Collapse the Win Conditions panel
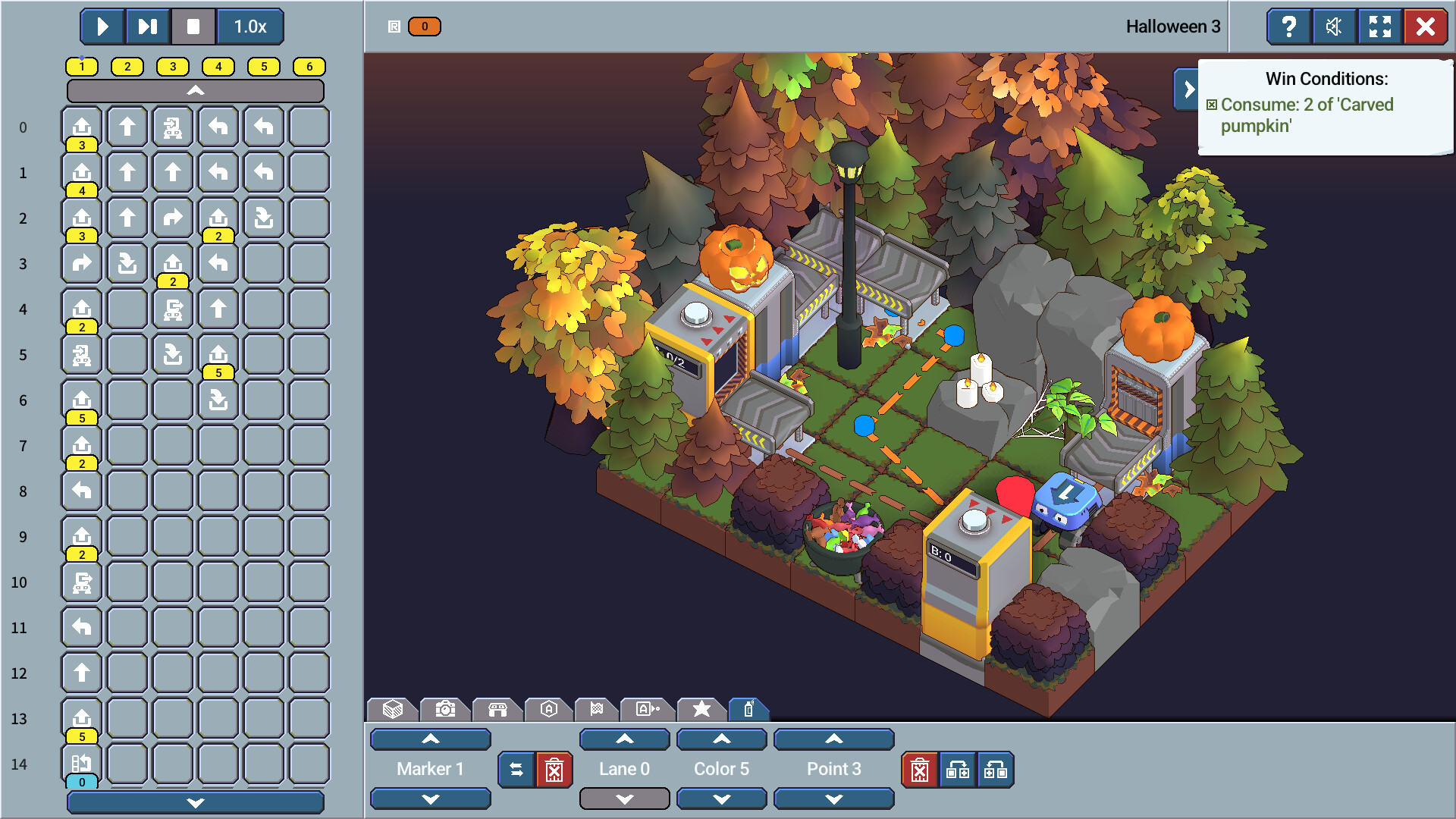 click(x=1188, y=89)
